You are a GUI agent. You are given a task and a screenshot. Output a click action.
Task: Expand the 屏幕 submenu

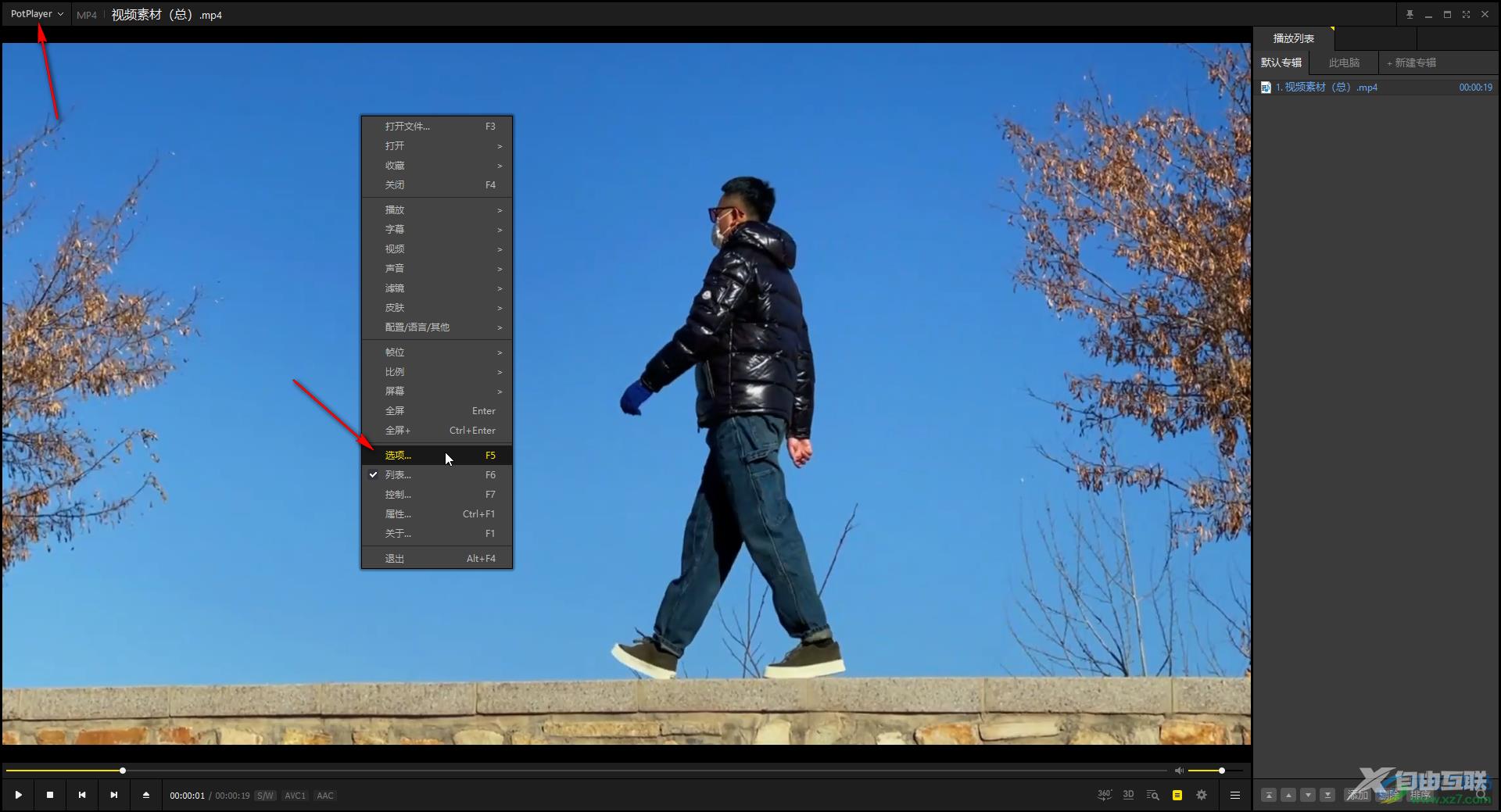coord(437,391)
